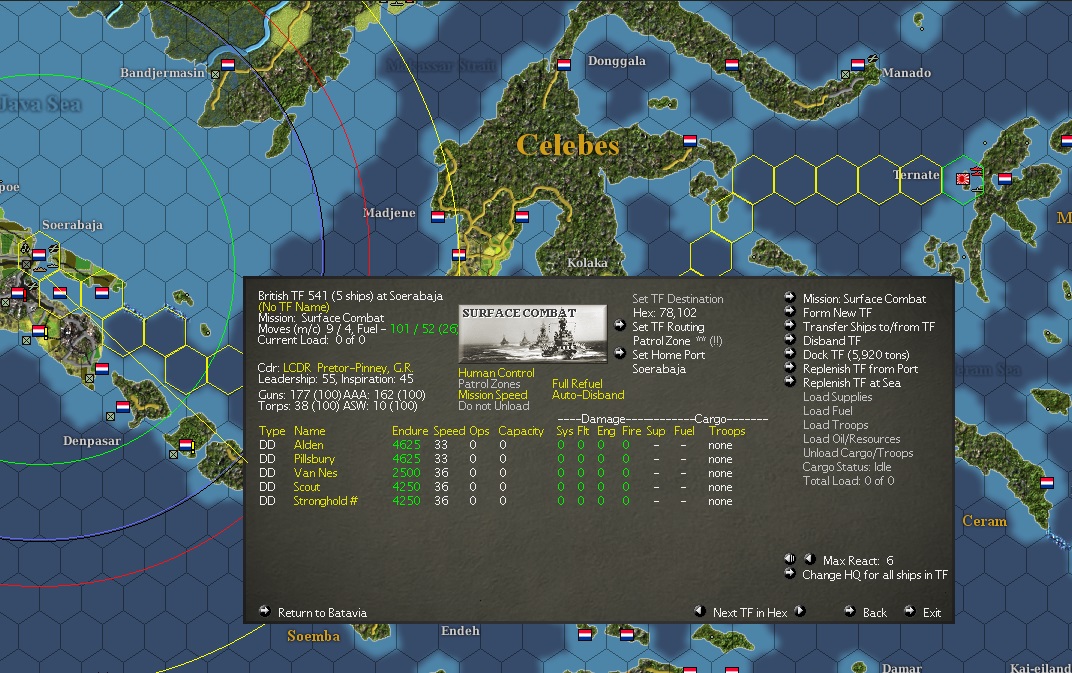The image size is (1072, 673).
Task: Open commander LCDR Pretor-Pinney, G.R. details
Action: pyautogui.click(x=348, y=368)
